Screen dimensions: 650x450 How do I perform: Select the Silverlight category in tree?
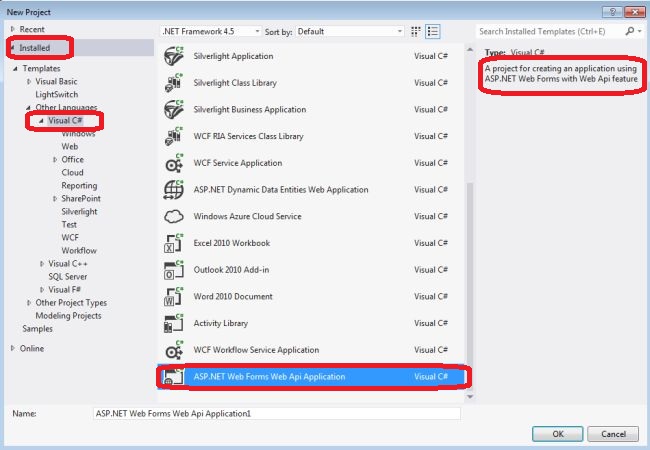tap(79, 211)
